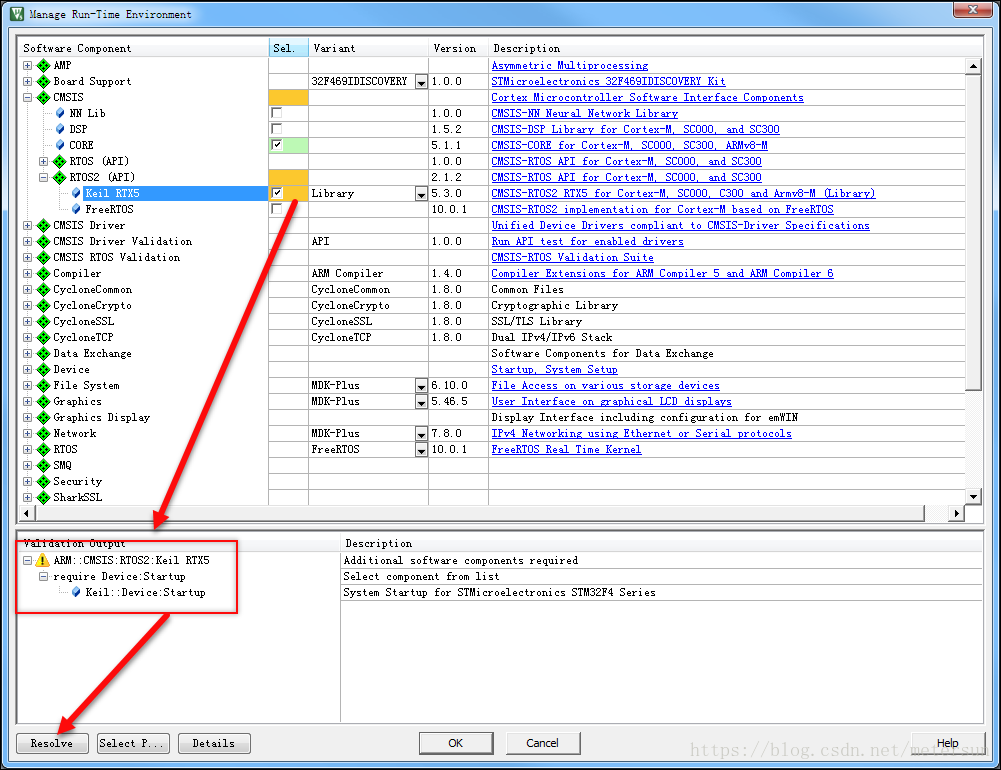Open the FreeRTOS Real Time Kernel link
1001x770 pixels.
566,449
